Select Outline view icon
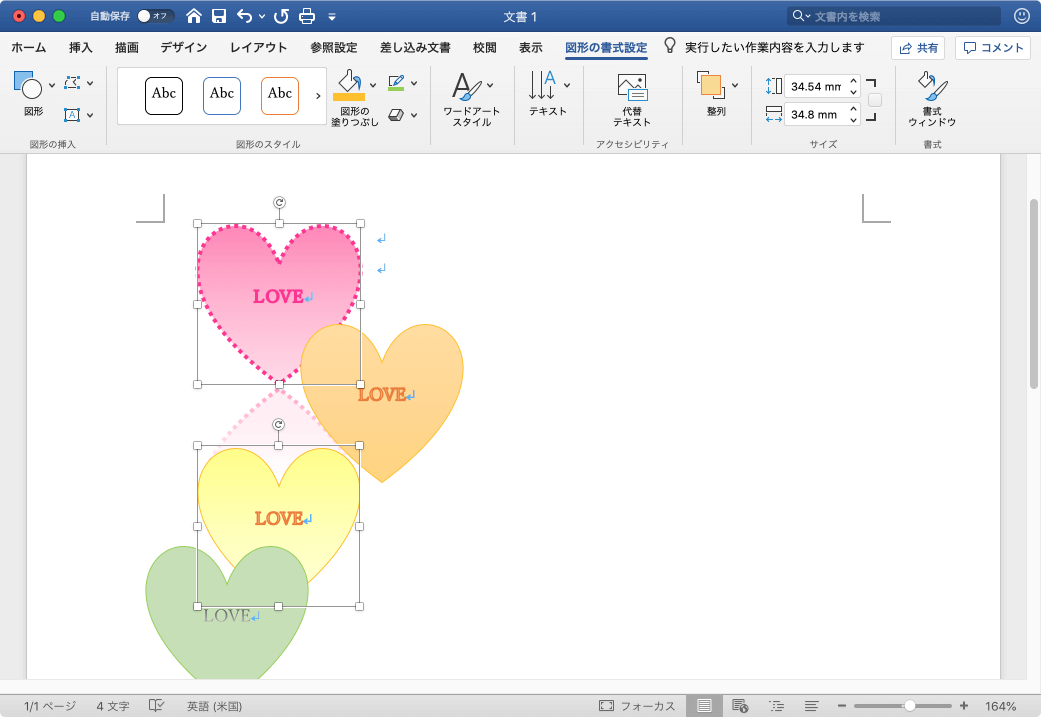Viewport: 1041px width, 717px height. (776, 706)
